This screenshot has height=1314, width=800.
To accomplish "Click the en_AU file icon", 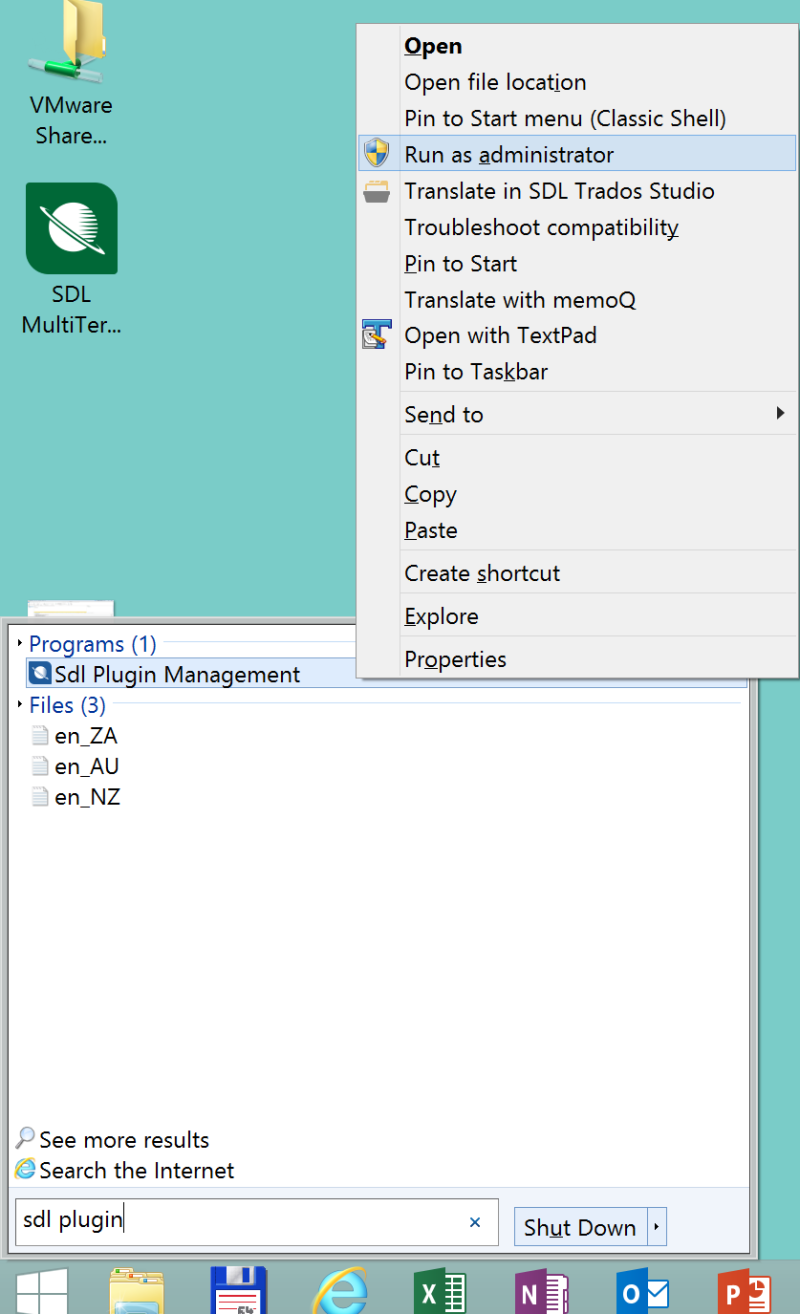I will tap(39, 767).
